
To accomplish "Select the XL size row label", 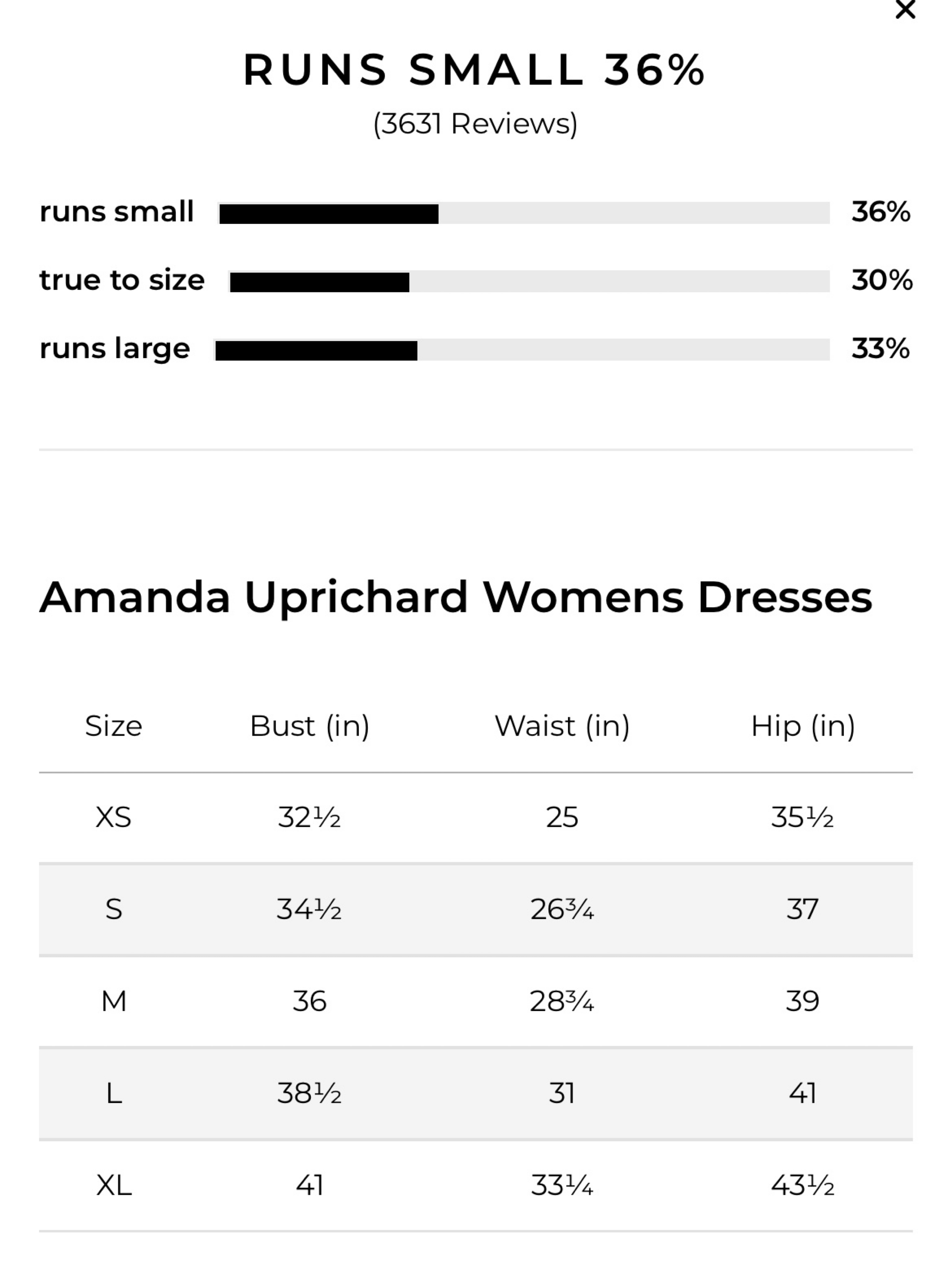I will pyautogui.click(x=113, y=1186).
